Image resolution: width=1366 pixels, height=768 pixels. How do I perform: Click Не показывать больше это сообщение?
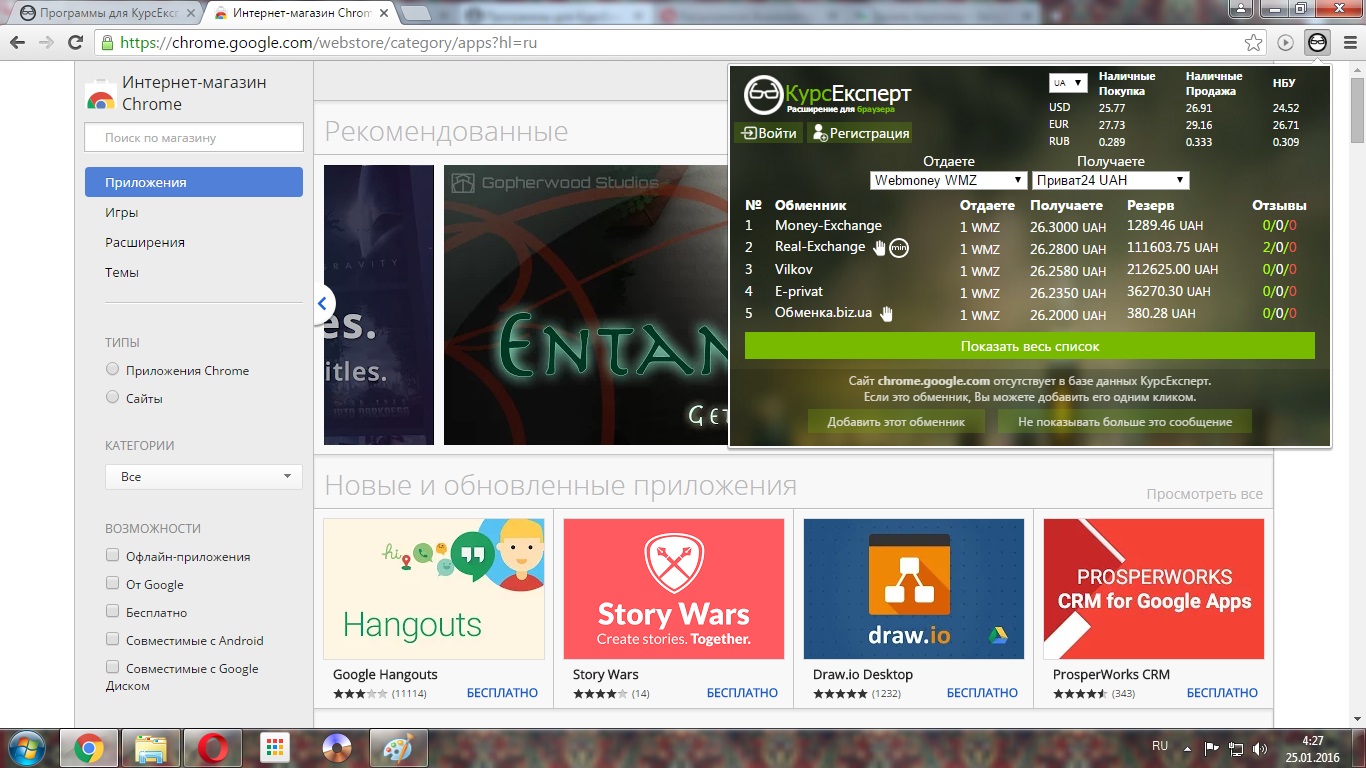click(x=1125, y=422)
